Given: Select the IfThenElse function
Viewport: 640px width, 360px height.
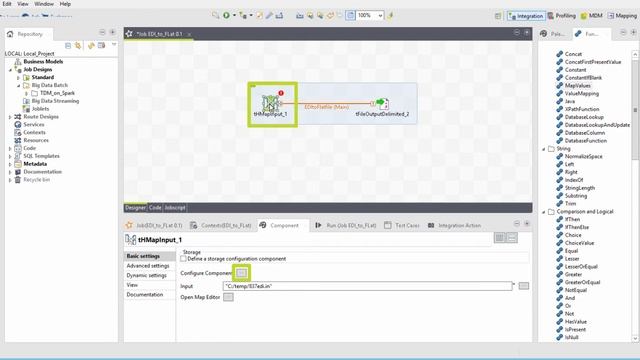Looking at the screenshot, I should pyautogui.click(x=577, y=227).
